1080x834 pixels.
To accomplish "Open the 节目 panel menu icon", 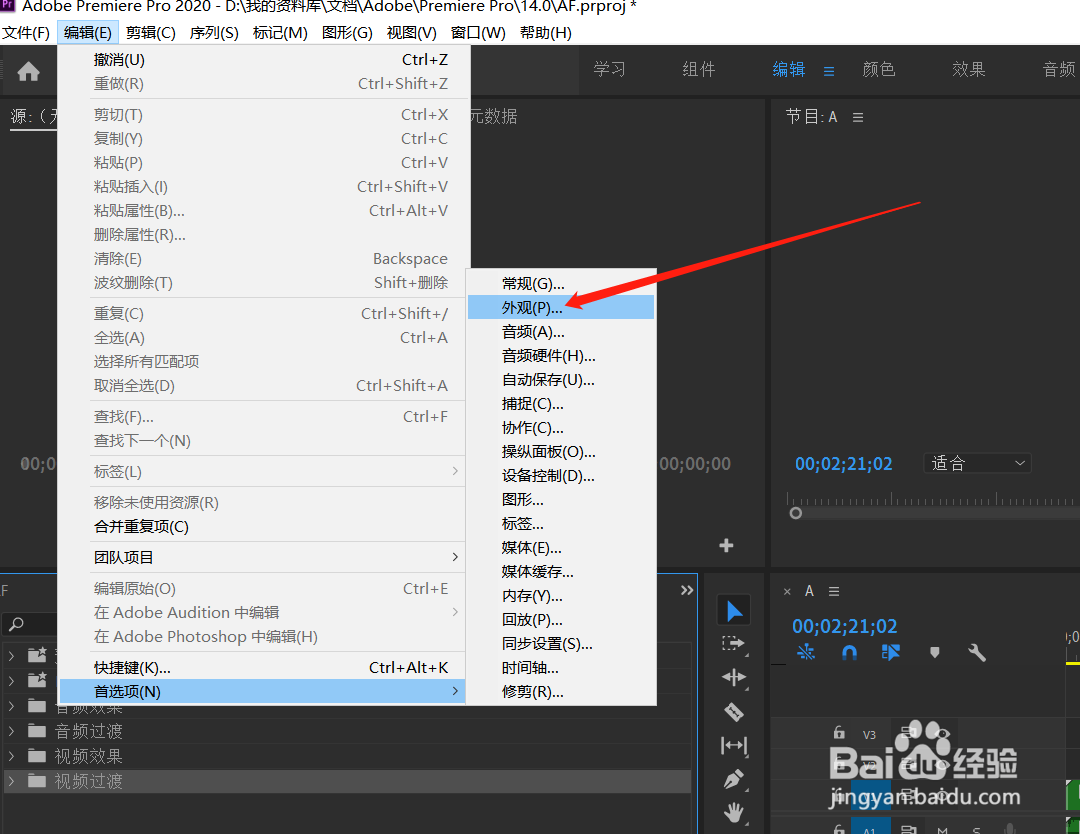I will click(x=858, y=117).
